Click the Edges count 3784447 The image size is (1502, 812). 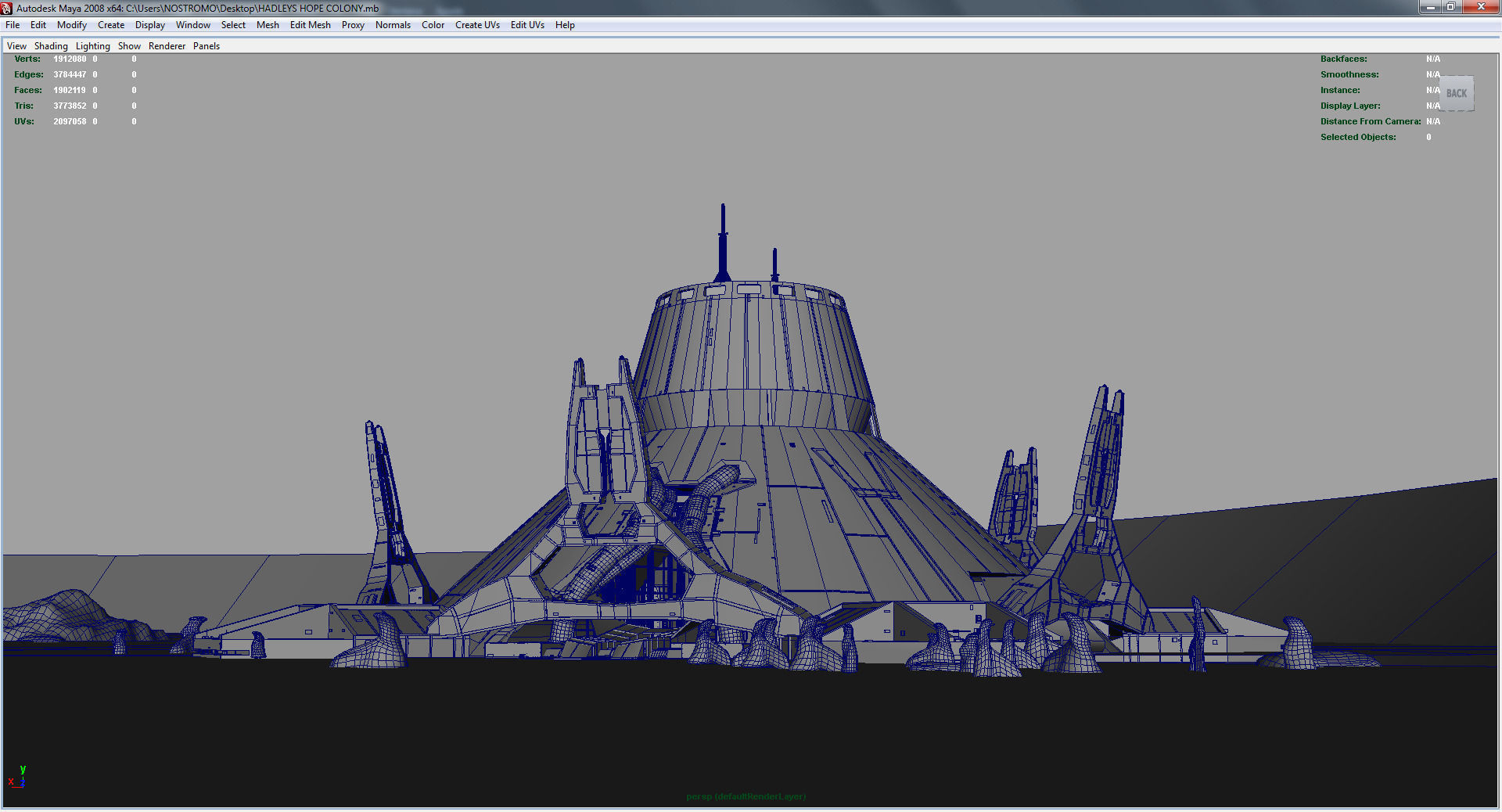click(70, 75)
